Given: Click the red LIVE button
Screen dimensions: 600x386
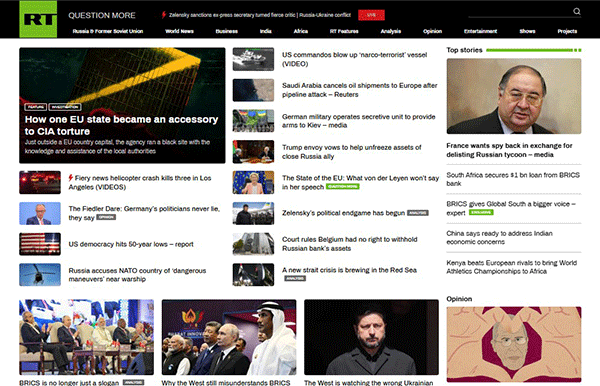Looking at the screenshot, I should pos(371,15).
